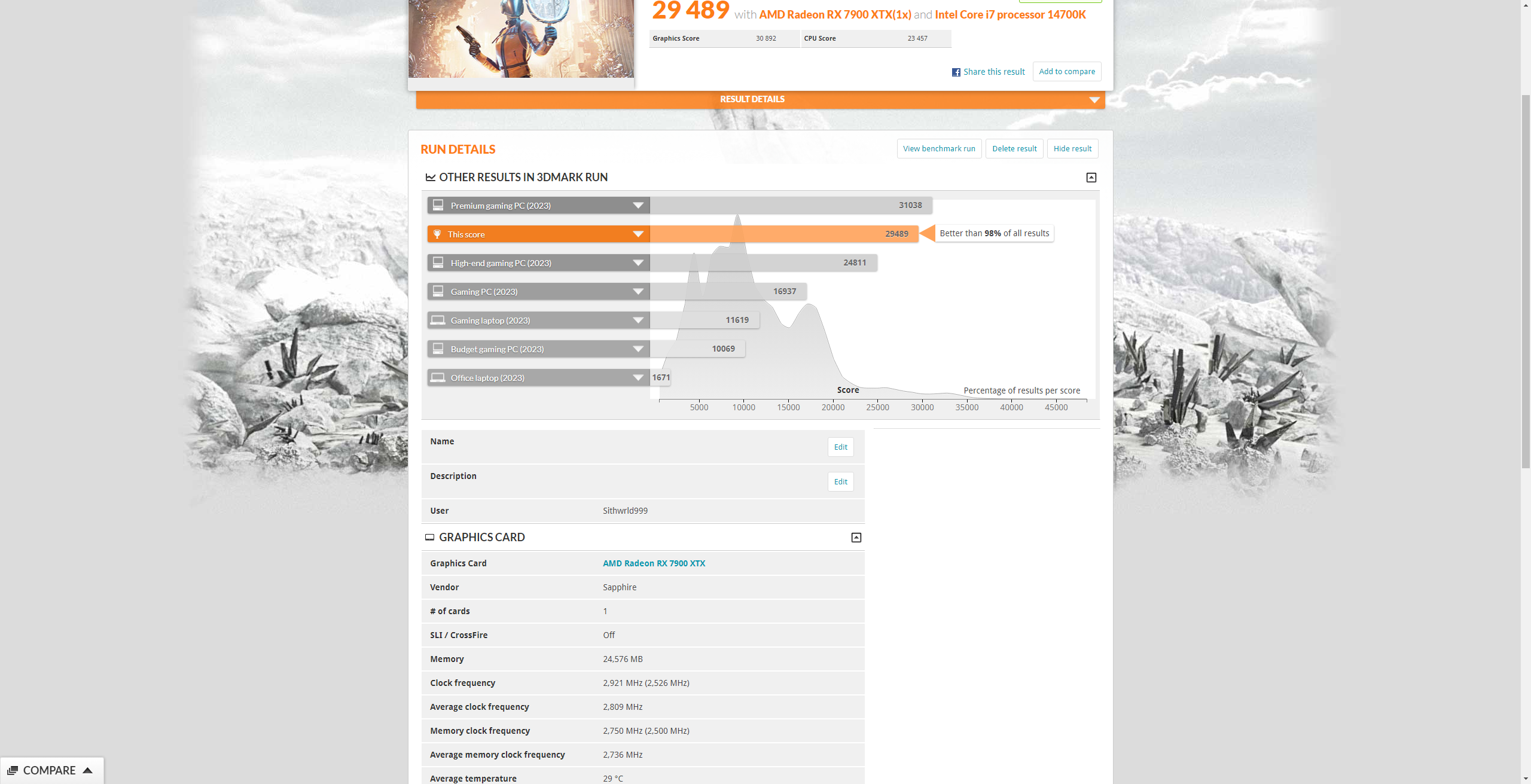Edit the Description field

(840, 482)
